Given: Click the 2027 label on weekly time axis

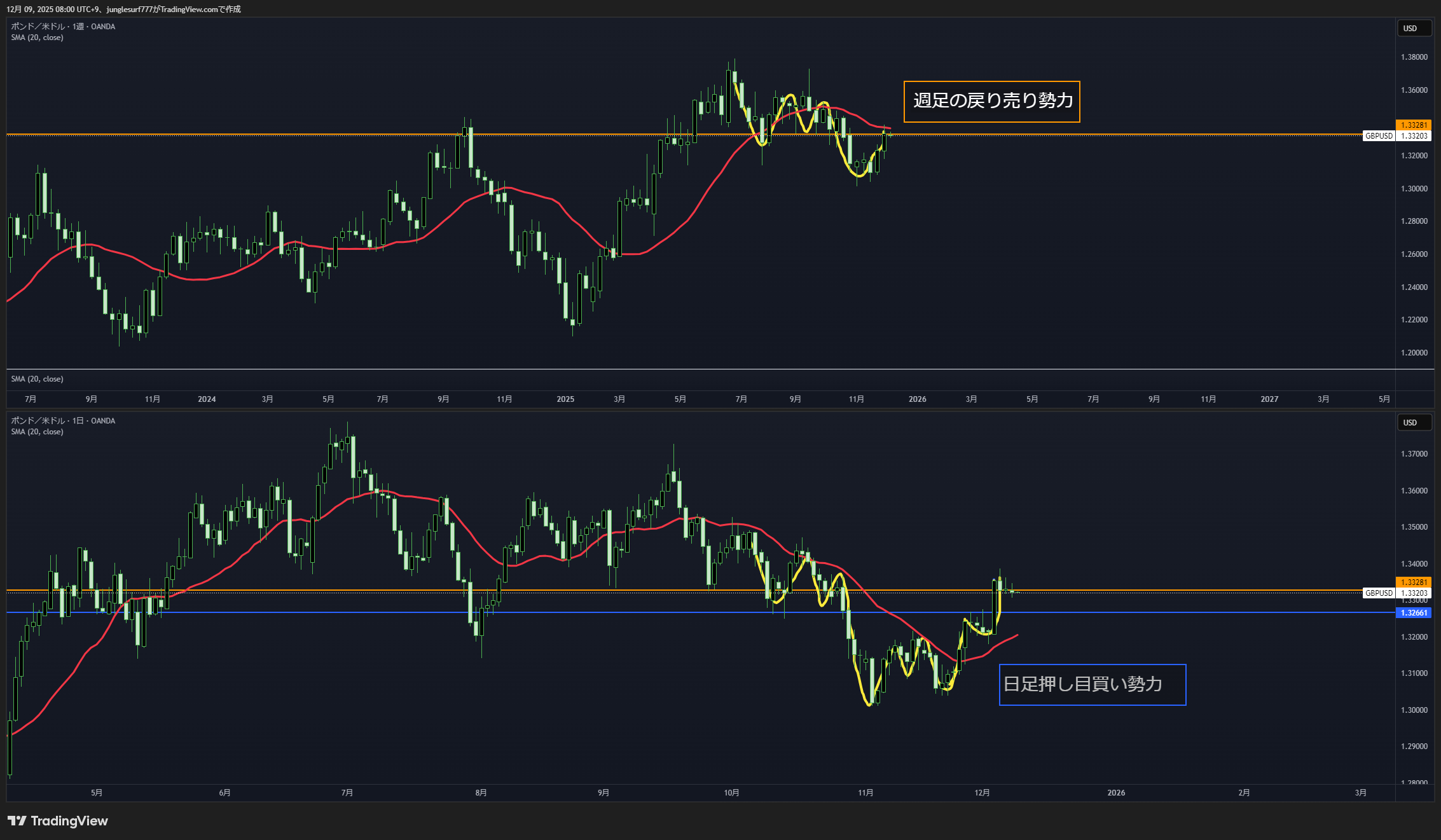Looking at the screenshot, I should tap(1269, 399).
